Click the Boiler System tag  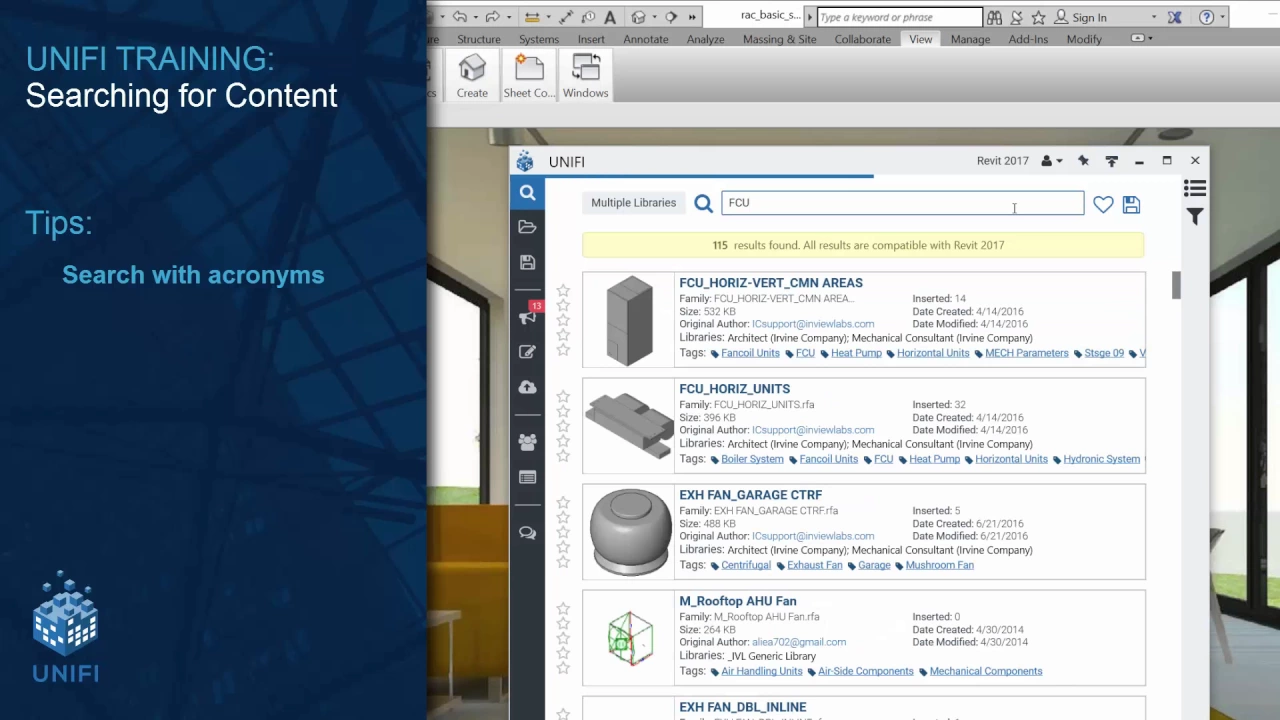pos(752,459)
